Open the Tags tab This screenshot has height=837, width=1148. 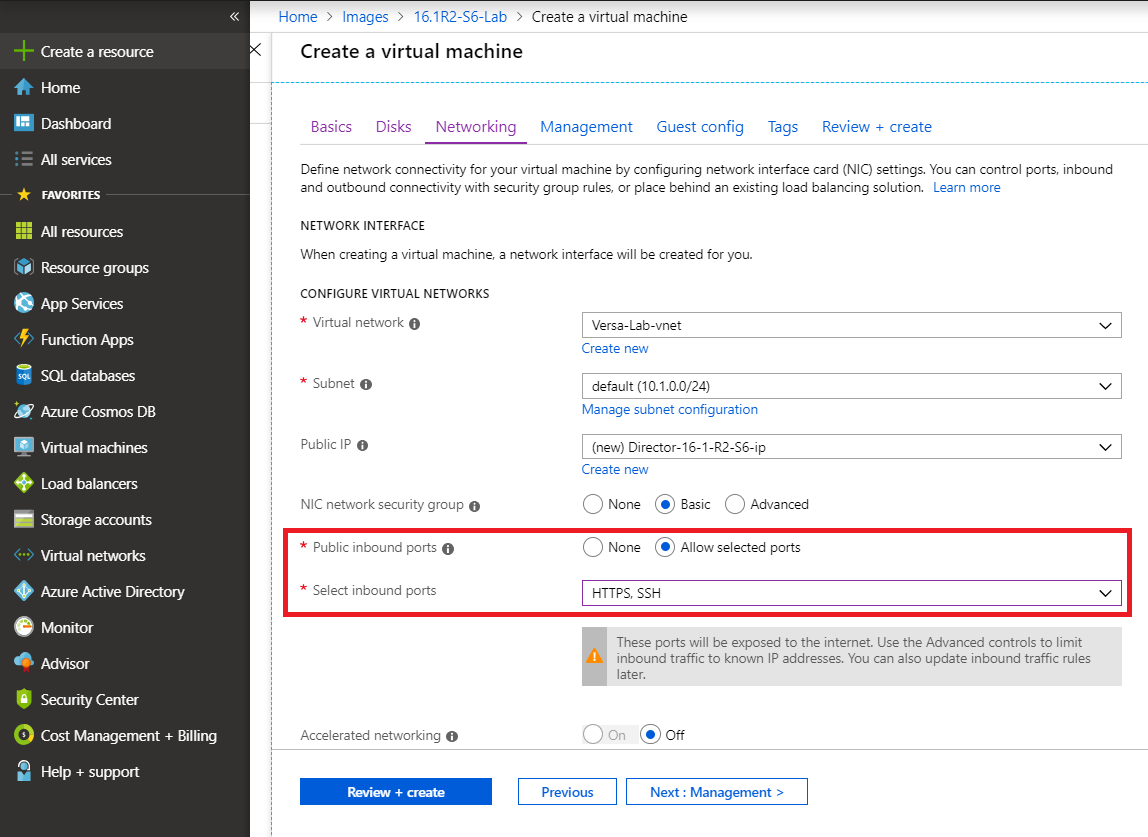783,127
